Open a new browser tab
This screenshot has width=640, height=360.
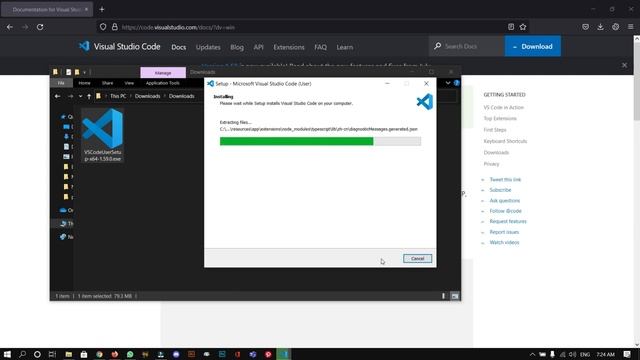(x=102, y=9)
